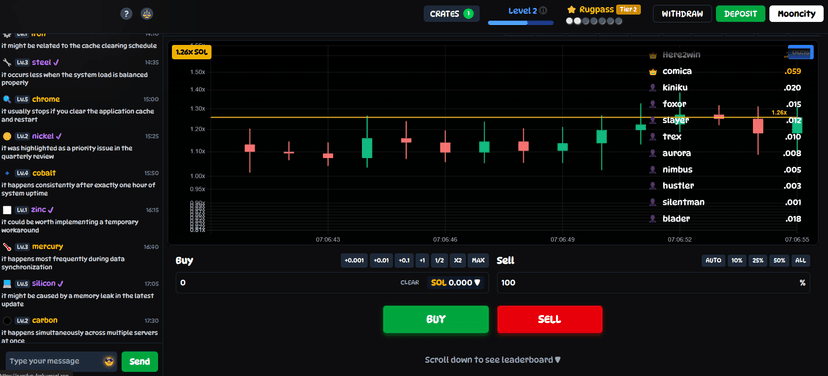This screenshot has height=376, width=828.
Task: Expand the SOL 0.000 currency dropdown
Action: pos(456,283)
